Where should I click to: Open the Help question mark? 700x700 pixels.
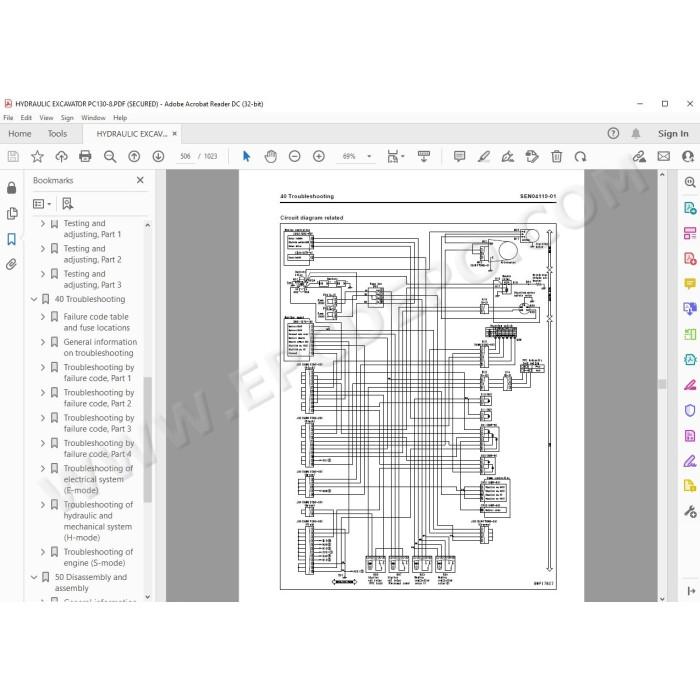(613, 133)
